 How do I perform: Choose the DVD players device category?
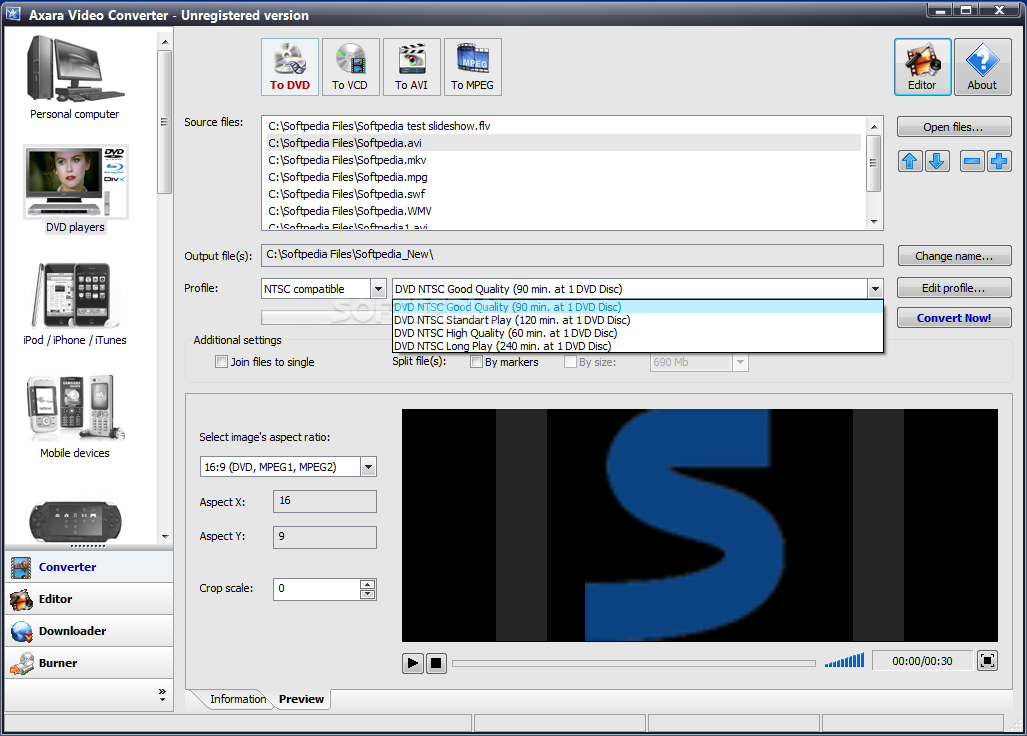coord(76,190)
